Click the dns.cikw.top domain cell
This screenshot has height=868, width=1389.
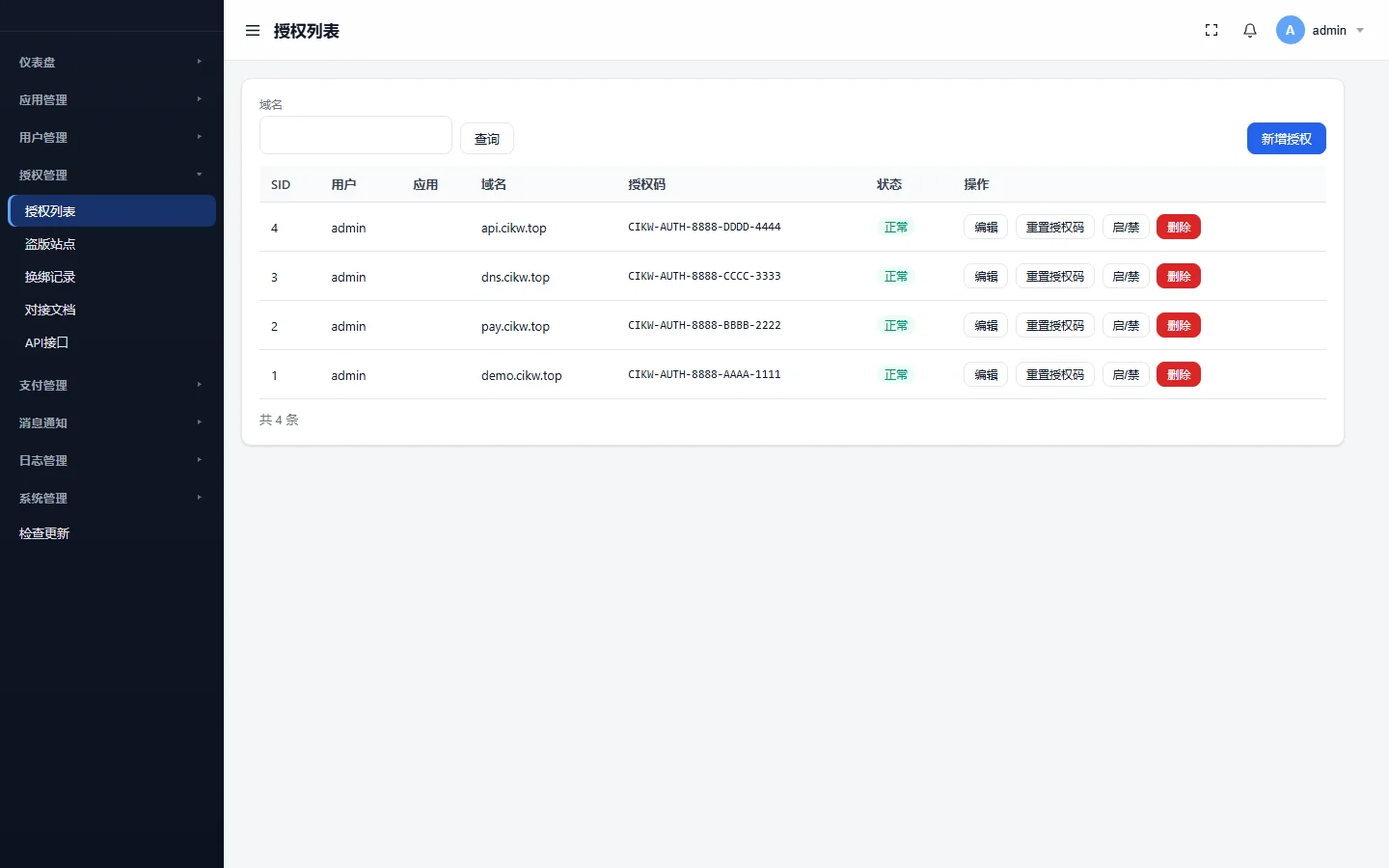(x=515, y=277)
